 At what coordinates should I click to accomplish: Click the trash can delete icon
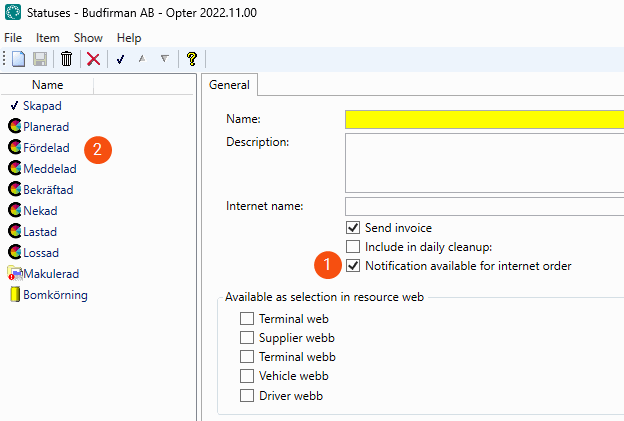[x=66, y=59]
